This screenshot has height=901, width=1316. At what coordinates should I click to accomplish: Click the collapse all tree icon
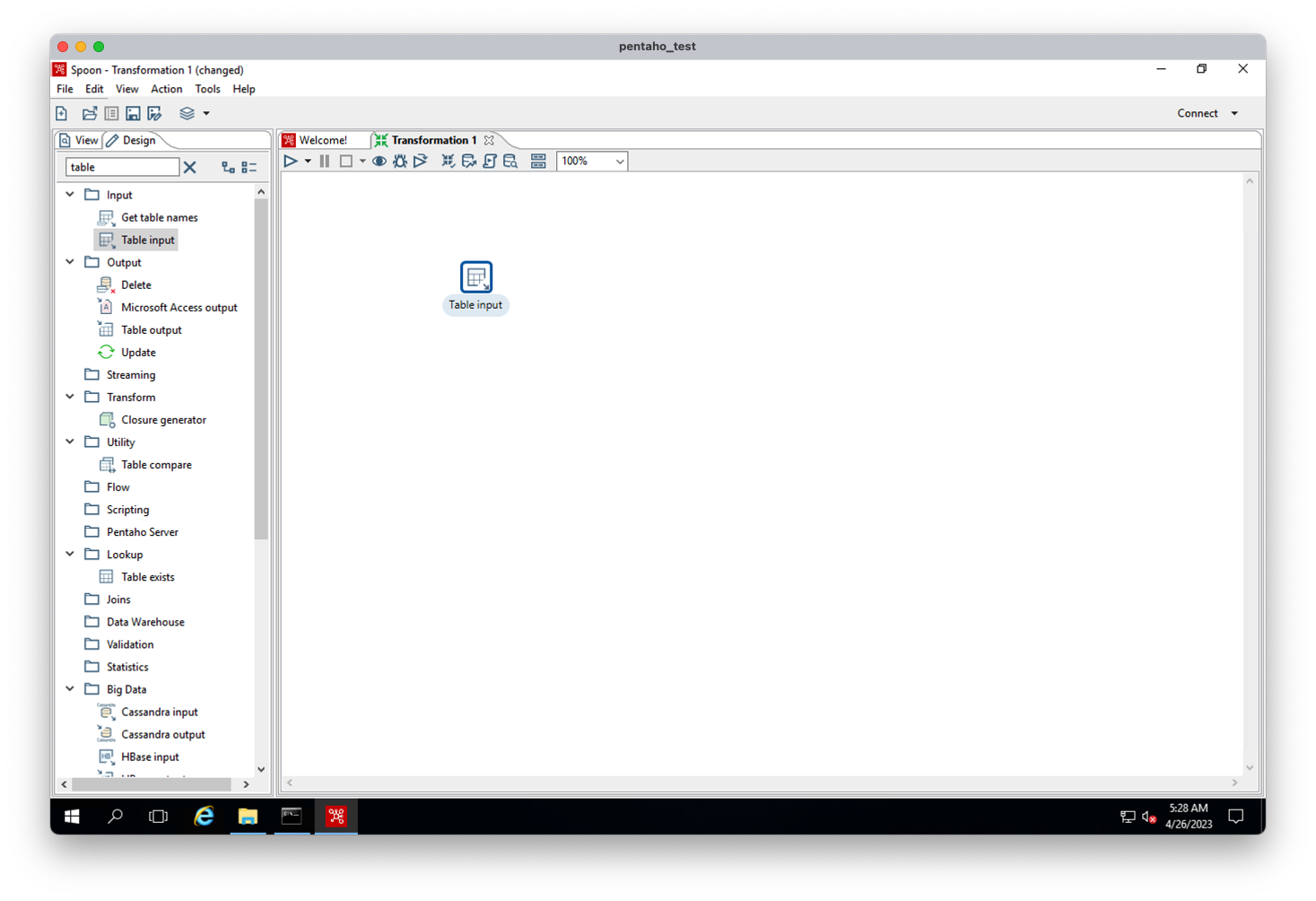click(249, 168)
